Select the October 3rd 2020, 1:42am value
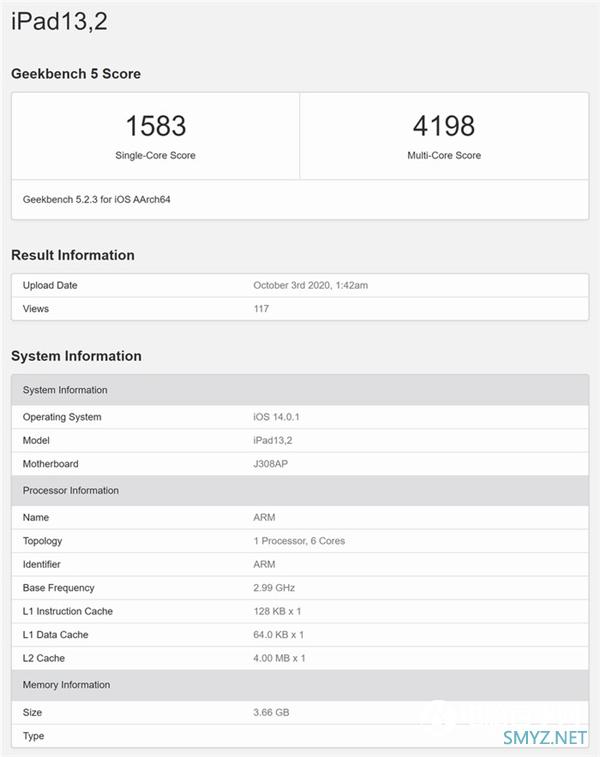Viewport: 600px width, 757px height. 310,285
